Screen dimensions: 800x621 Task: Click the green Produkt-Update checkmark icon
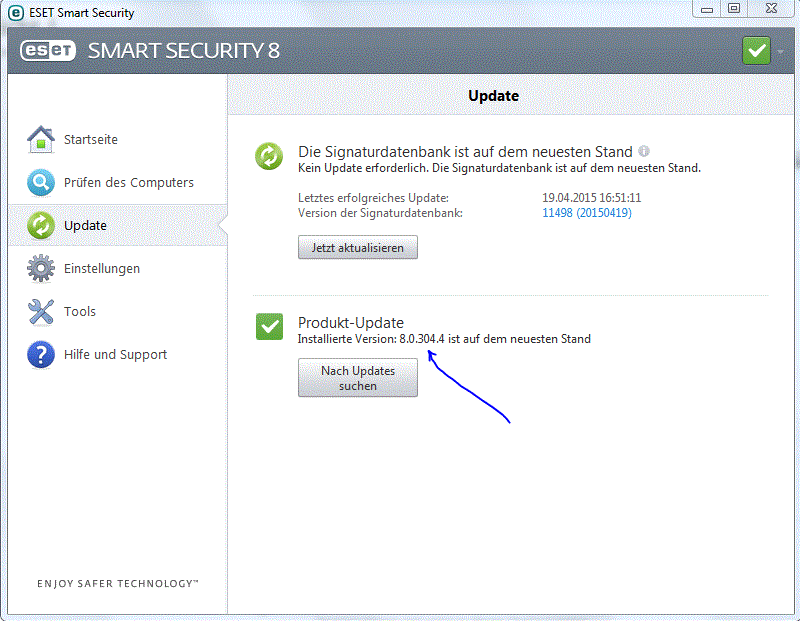(x=269, y=326)
